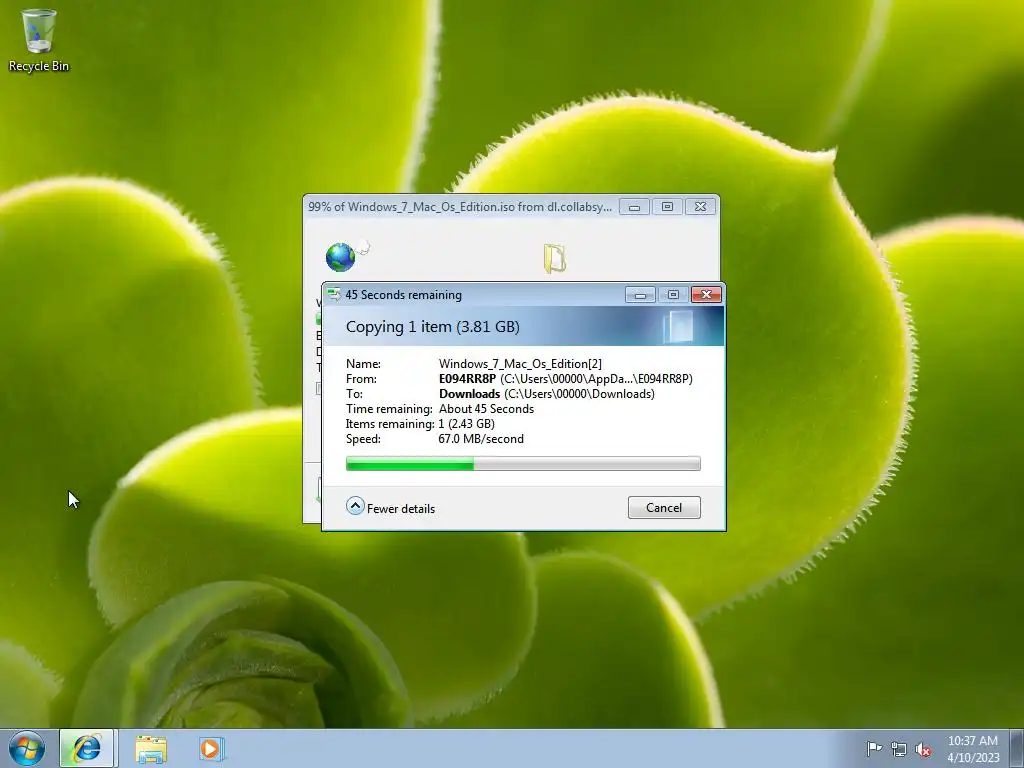
Task: Close the copying dialog with the red X
Action: coord(706,295)
